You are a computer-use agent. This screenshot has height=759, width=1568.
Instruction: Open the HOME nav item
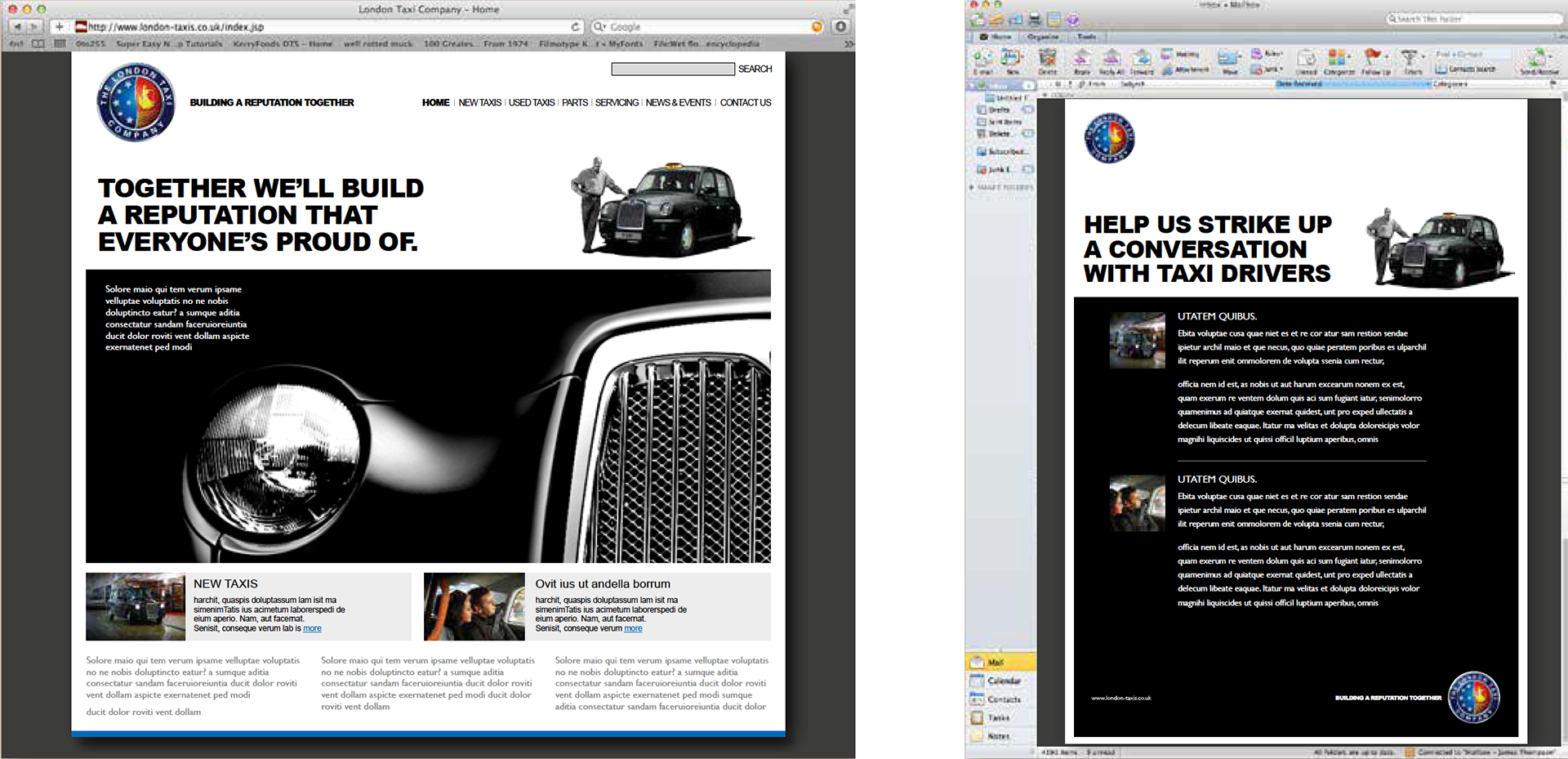click(x=436, y=103)
